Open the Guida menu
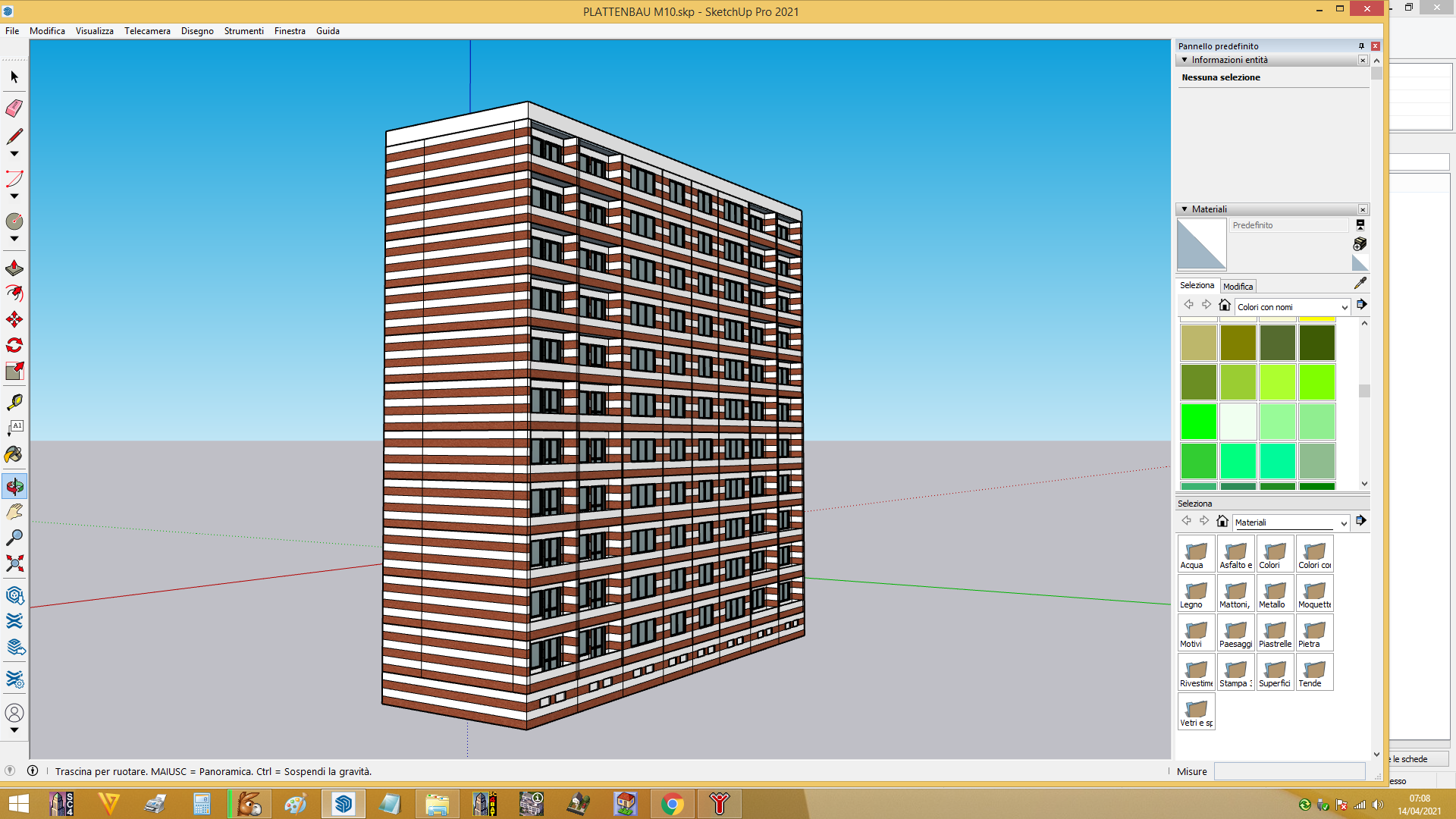 (328, 31)
